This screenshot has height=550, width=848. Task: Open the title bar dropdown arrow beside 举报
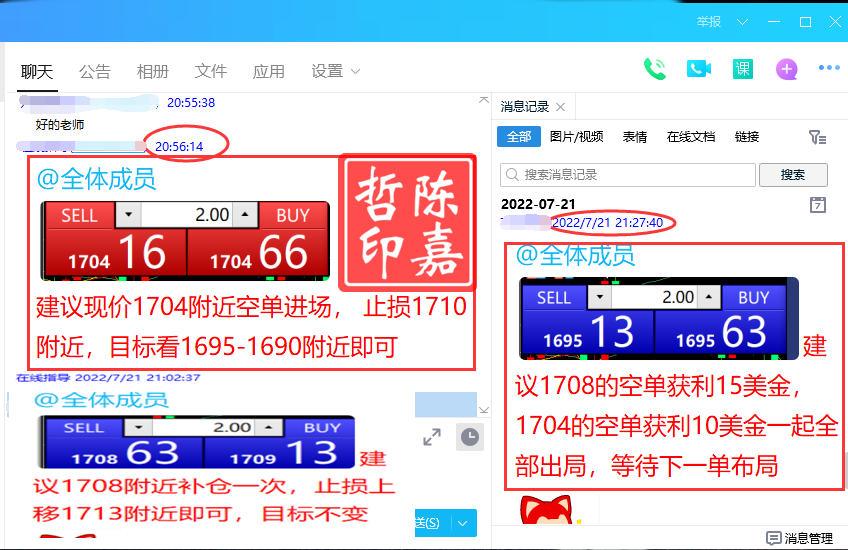741,22
